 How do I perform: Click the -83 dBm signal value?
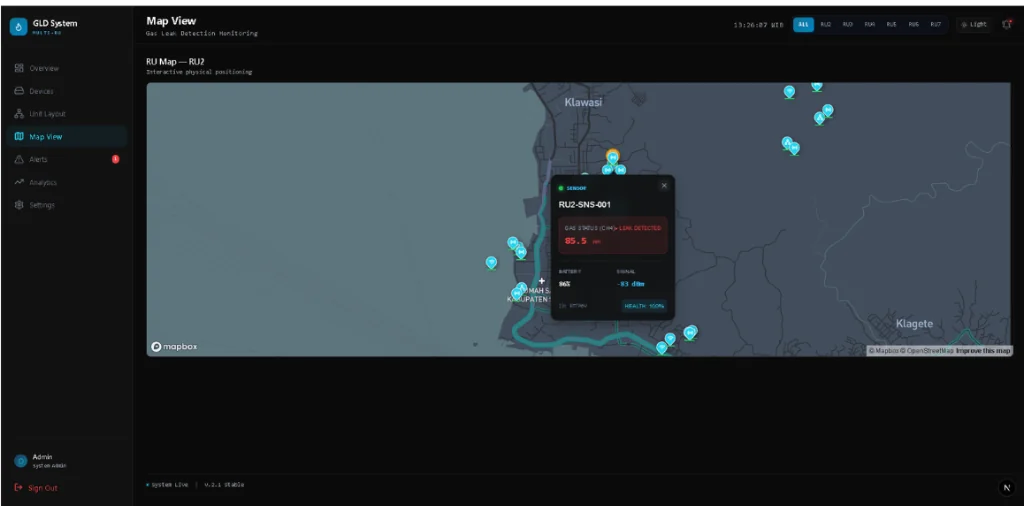pos(631,284)
